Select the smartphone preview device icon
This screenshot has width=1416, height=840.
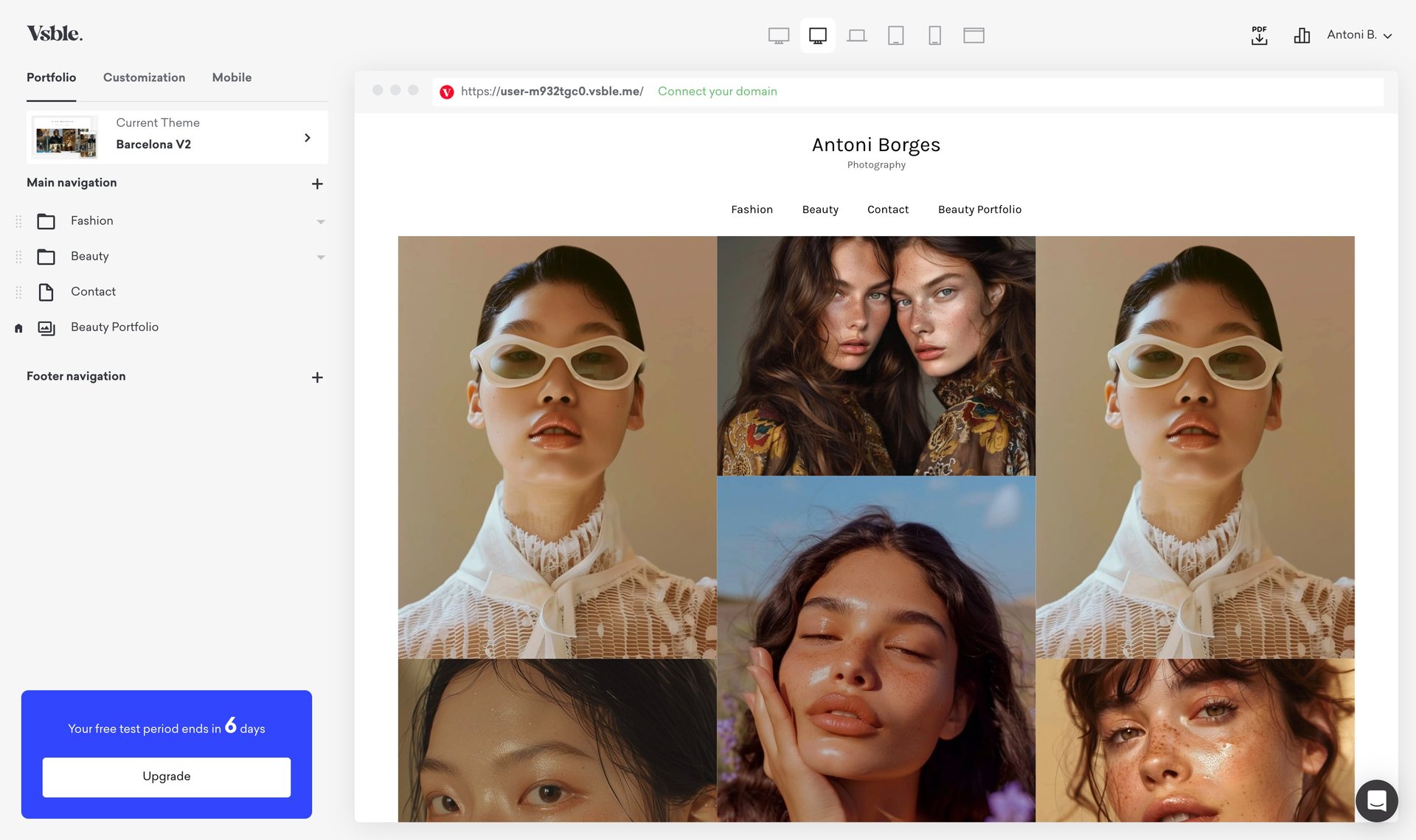coord(934,35)
